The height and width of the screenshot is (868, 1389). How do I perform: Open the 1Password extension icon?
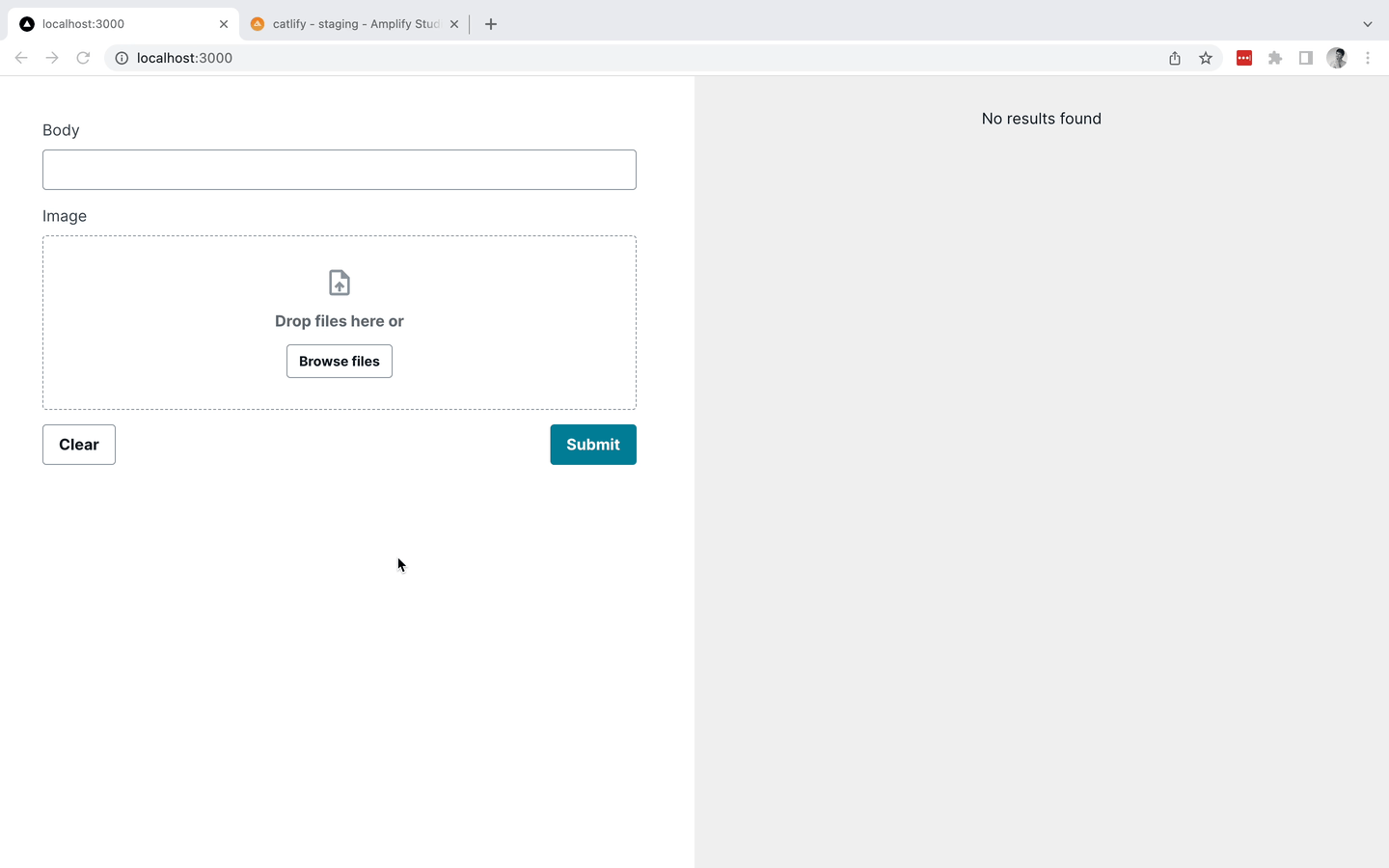(1243, 58)
